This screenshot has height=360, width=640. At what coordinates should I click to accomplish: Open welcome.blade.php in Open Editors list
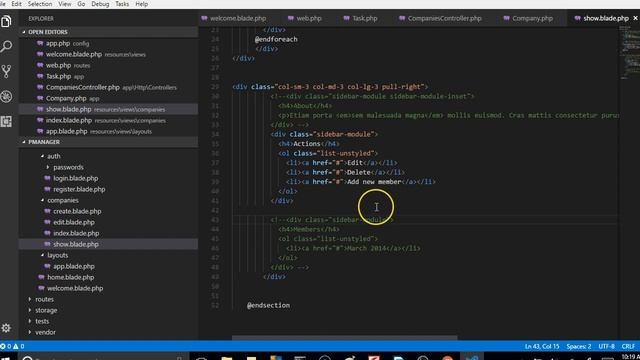pyautogui.click(x=109, y=54)
